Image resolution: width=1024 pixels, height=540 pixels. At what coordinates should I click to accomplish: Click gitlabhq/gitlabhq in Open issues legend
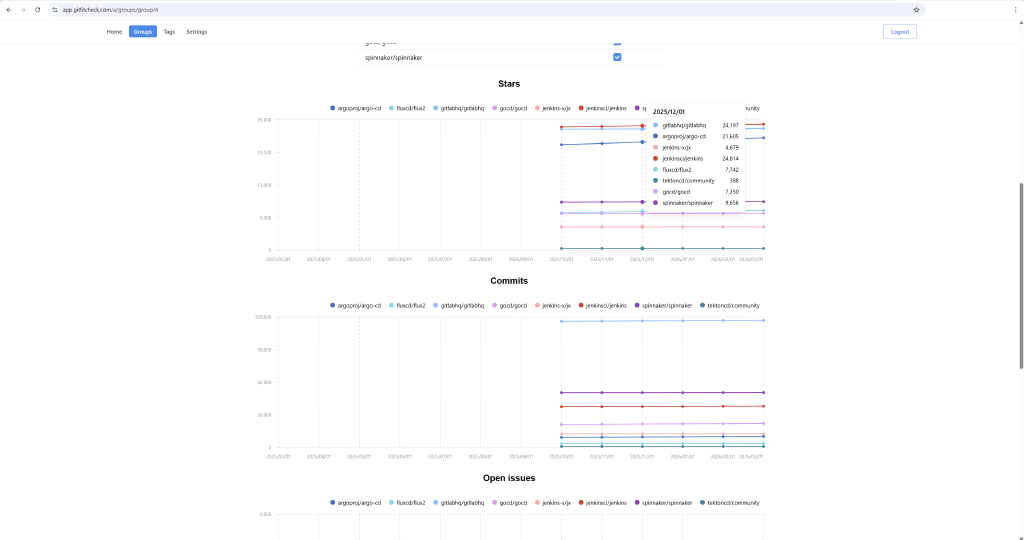click(x=458, y=503)
